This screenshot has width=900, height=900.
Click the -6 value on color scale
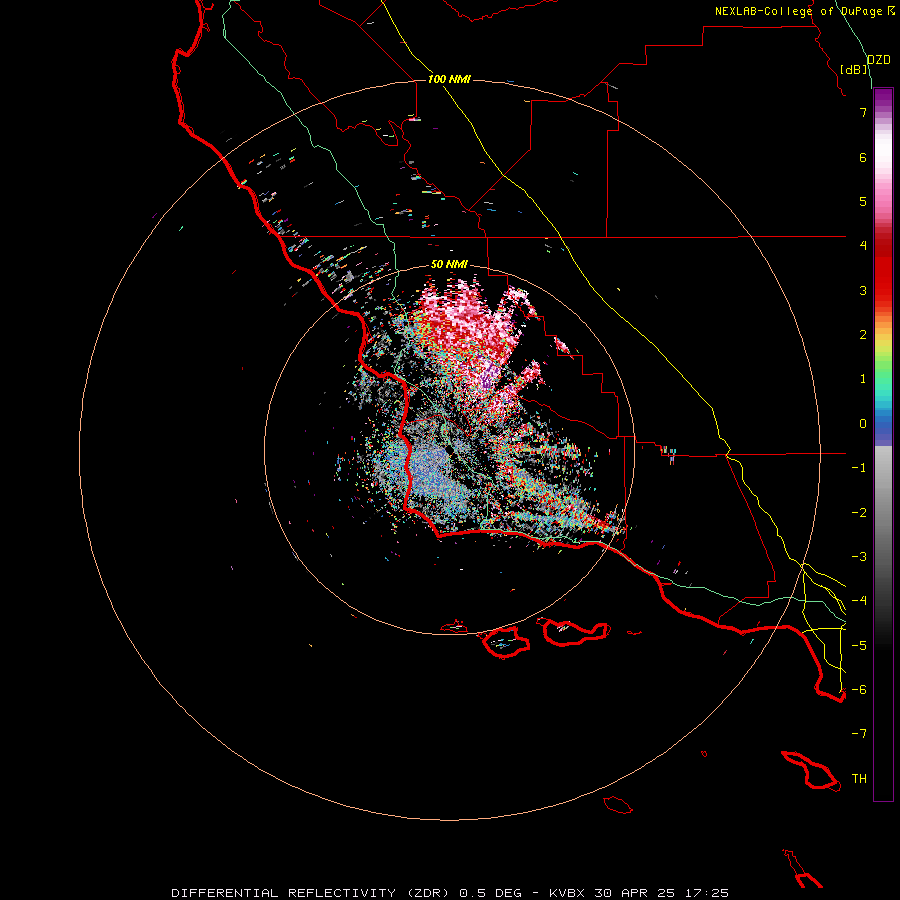click(859, 690)
